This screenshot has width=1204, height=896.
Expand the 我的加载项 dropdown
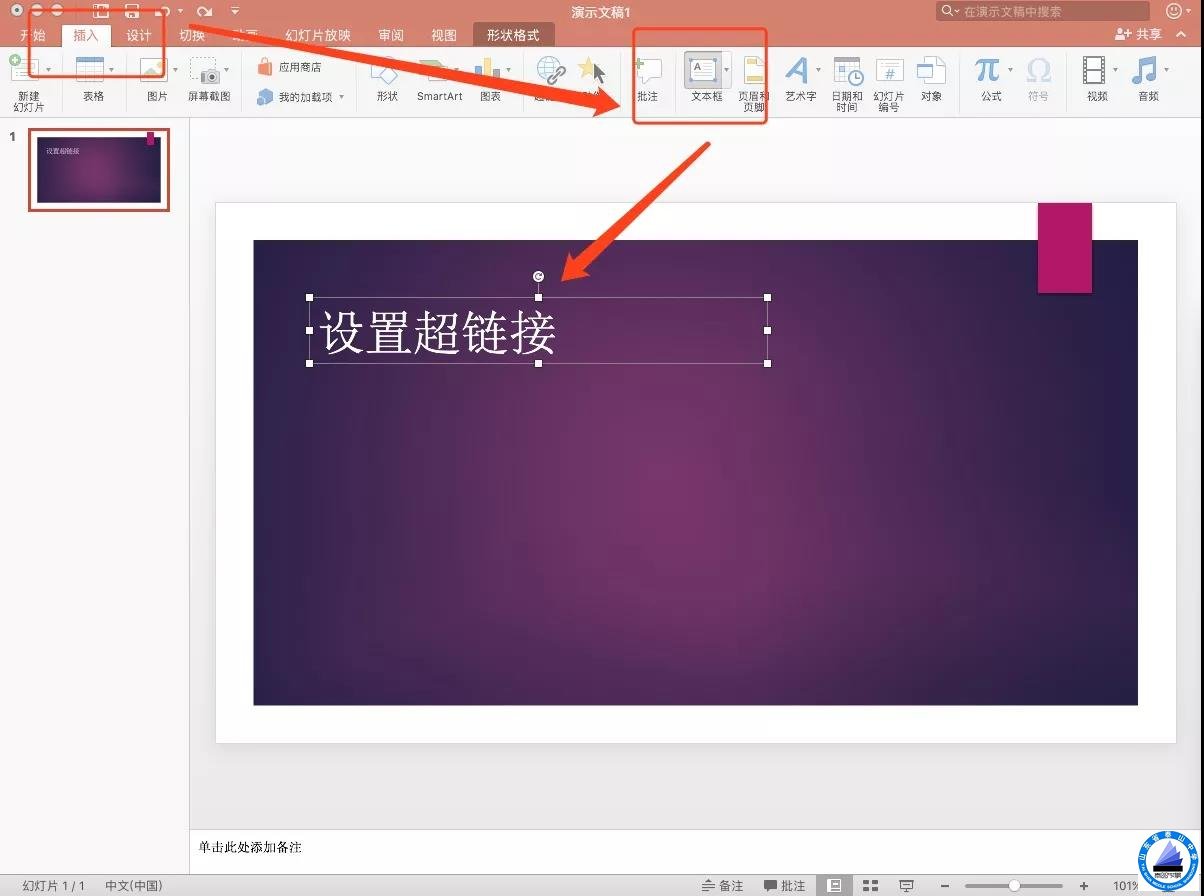[341, 97]
